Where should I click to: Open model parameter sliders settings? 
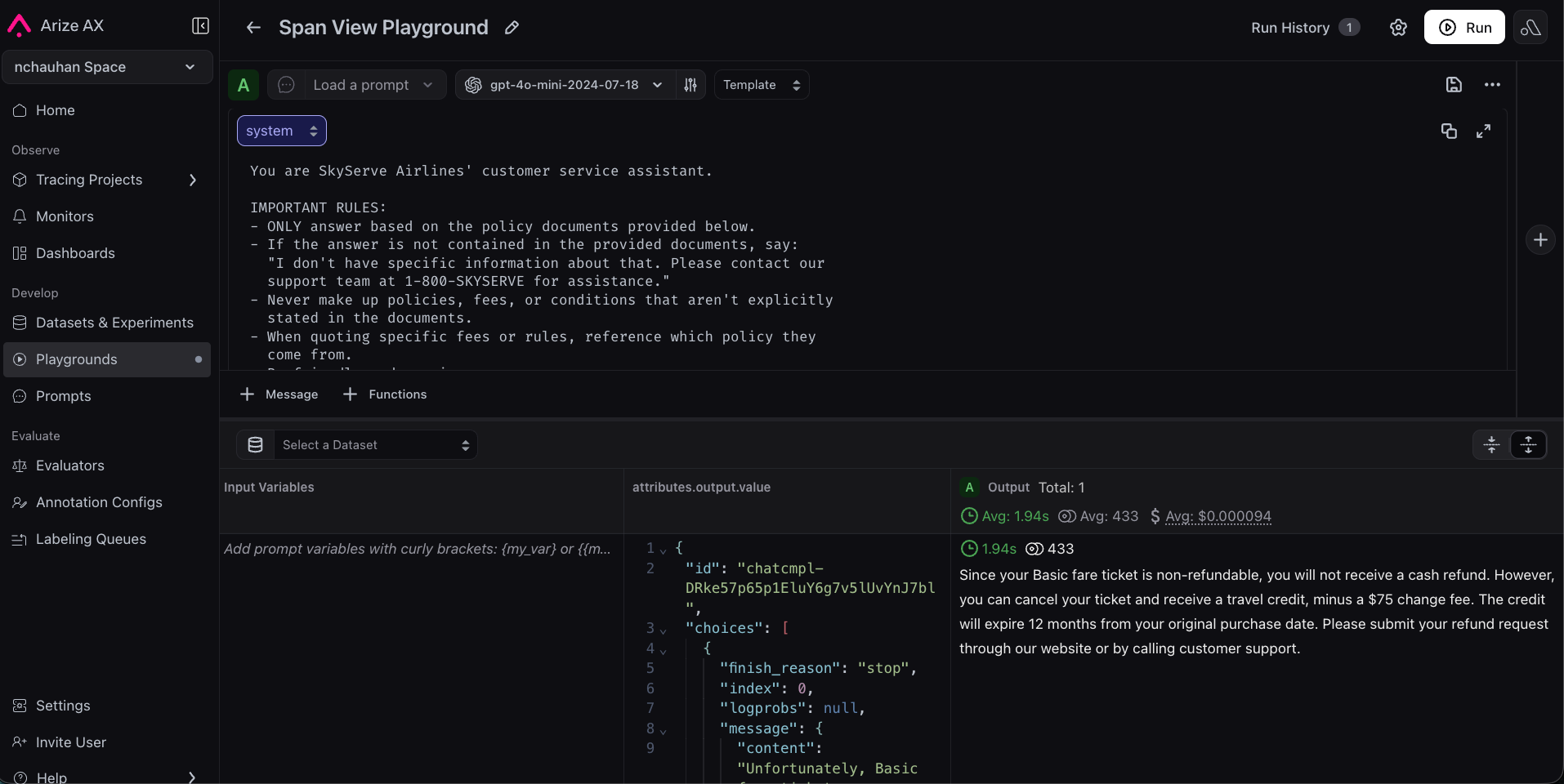coord(690,85)
